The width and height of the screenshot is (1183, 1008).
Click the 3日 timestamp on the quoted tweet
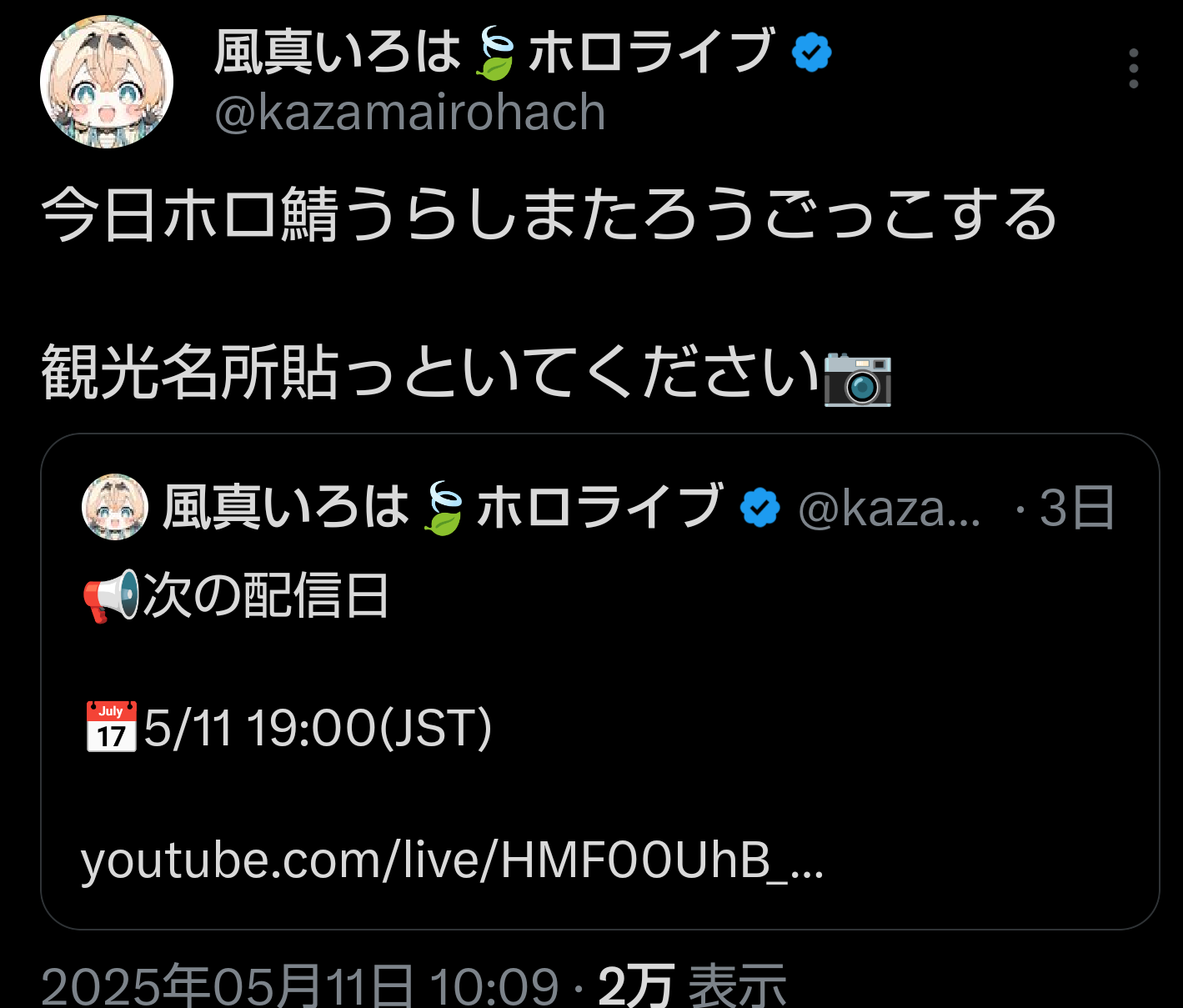(x=1076, y=508)
